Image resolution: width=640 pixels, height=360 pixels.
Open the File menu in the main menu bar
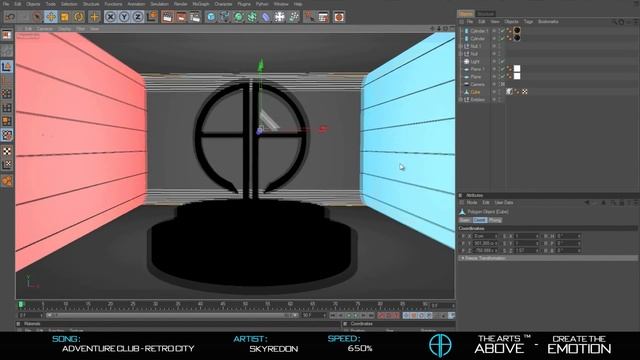tap(6, 4)
